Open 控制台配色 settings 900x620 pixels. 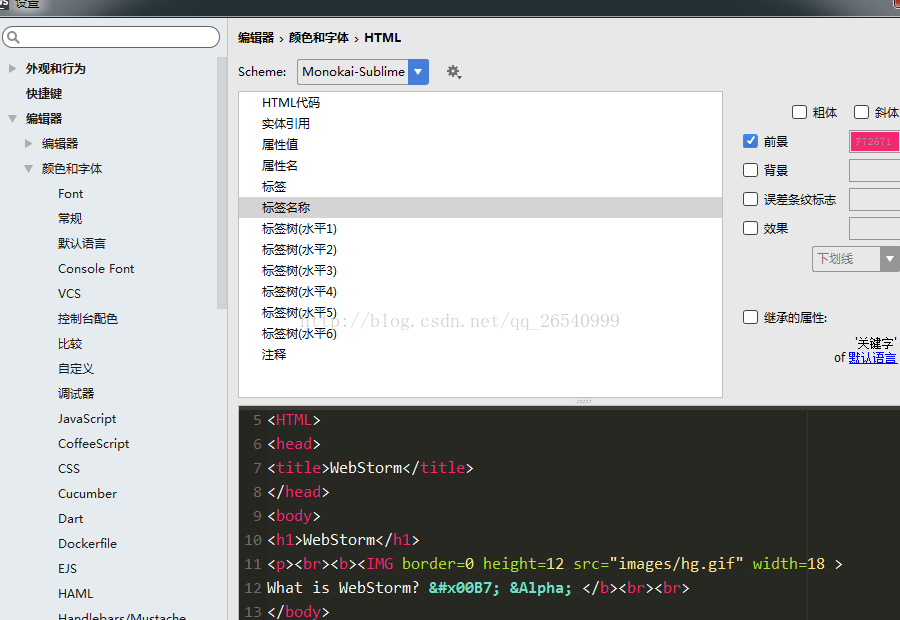tap(88, 319)
